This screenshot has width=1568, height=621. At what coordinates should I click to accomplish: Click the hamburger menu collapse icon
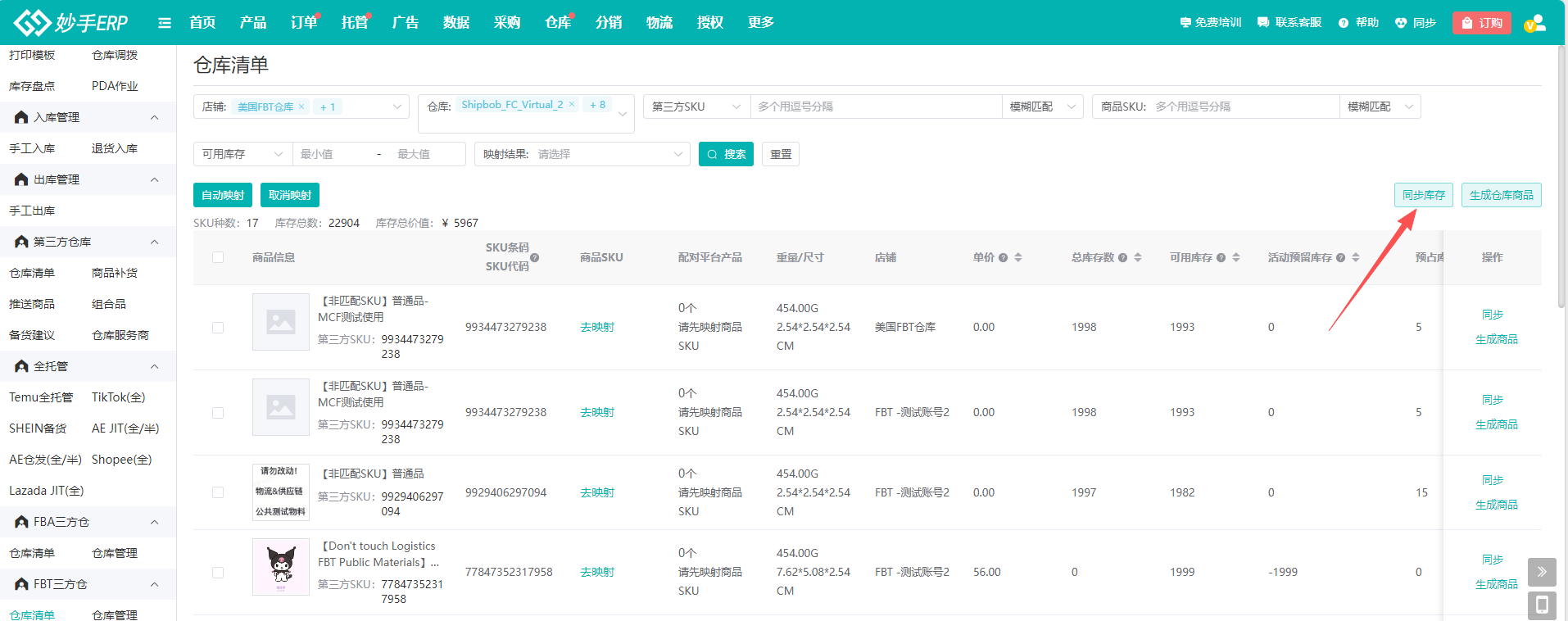[165, 23]
